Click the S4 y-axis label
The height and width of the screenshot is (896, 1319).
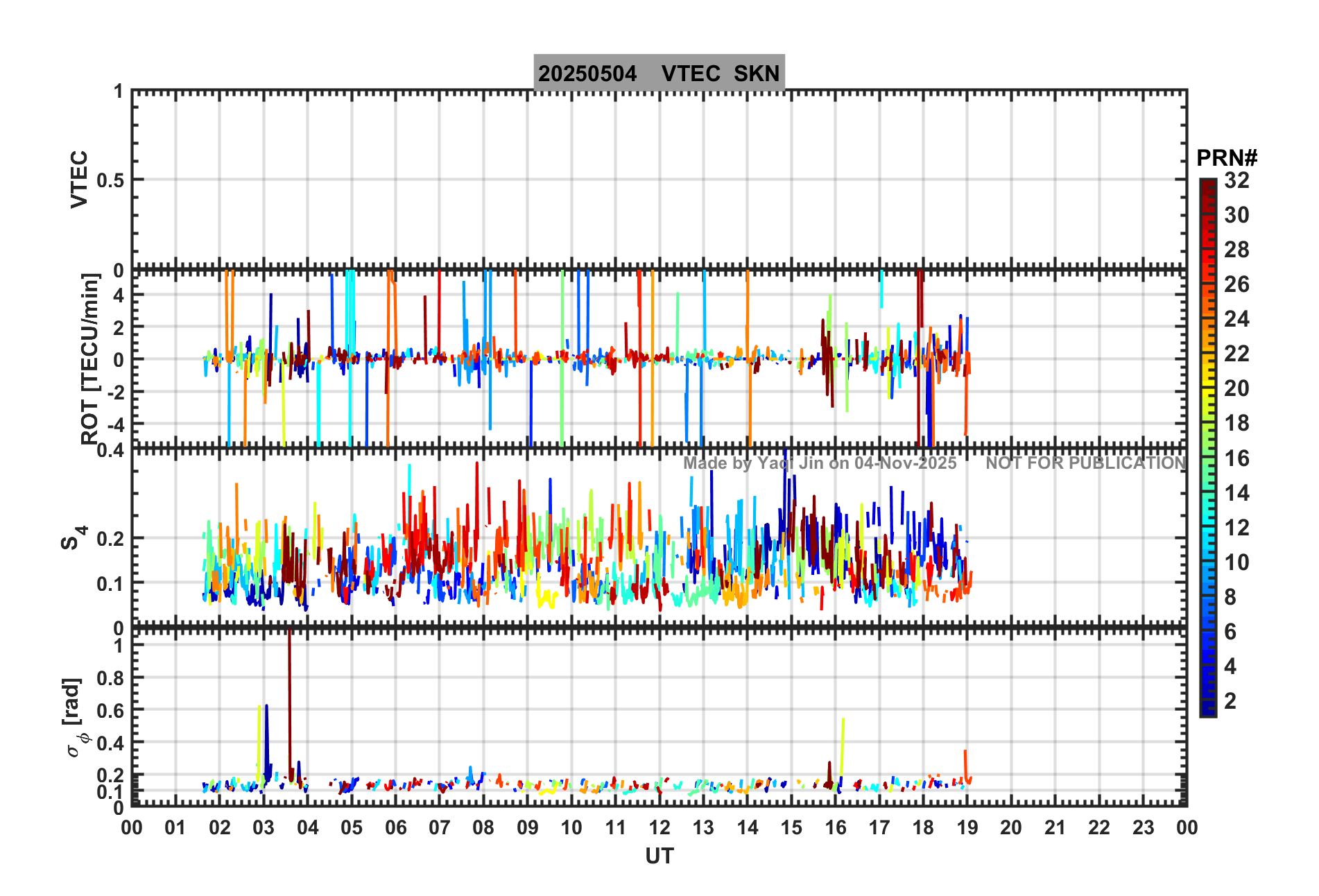click(x=73, y=537)
